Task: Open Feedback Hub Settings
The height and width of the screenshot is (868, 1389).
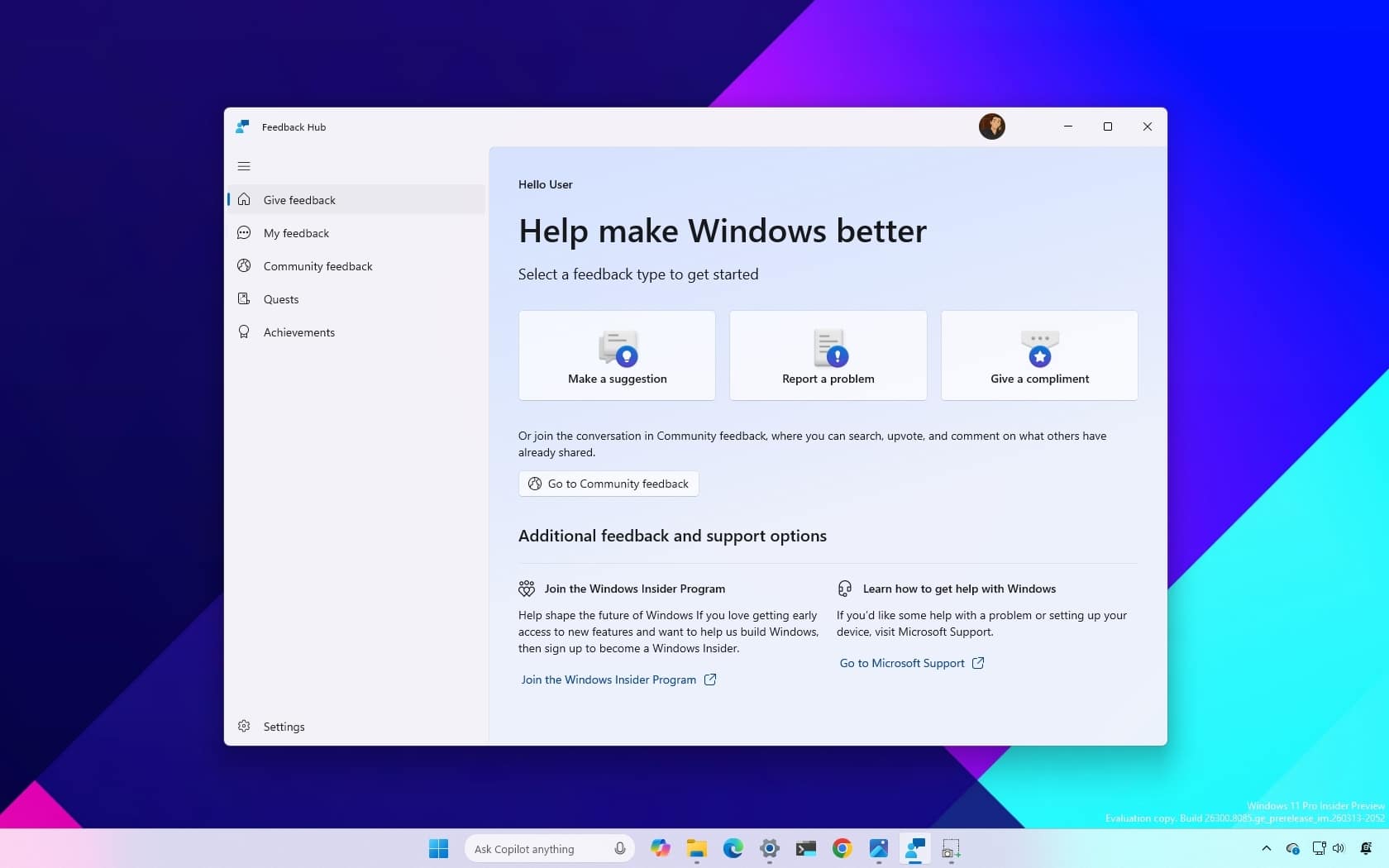Action: pos(283,726)
